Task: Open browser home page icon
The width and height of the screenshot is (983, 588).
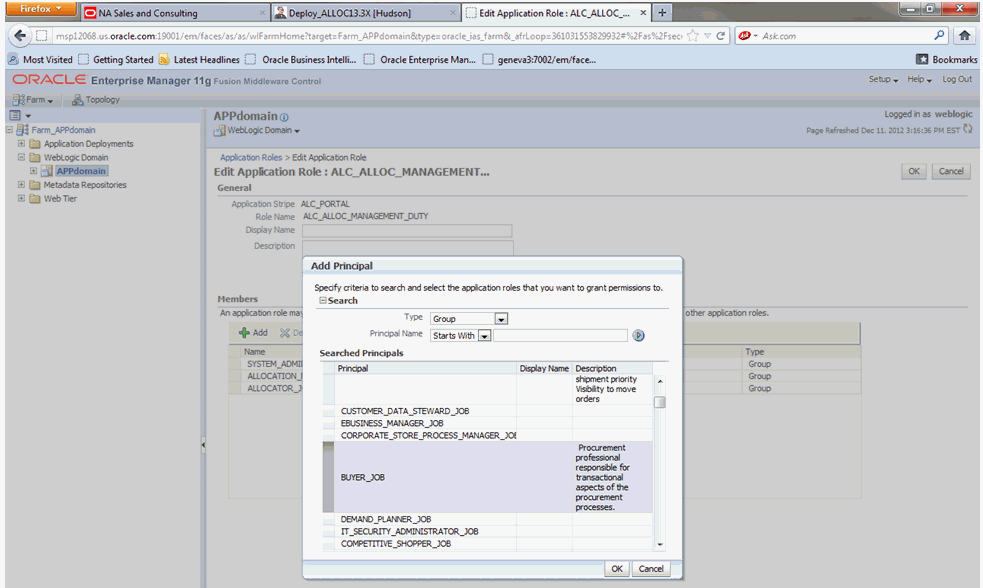Action: coord(964,36)
